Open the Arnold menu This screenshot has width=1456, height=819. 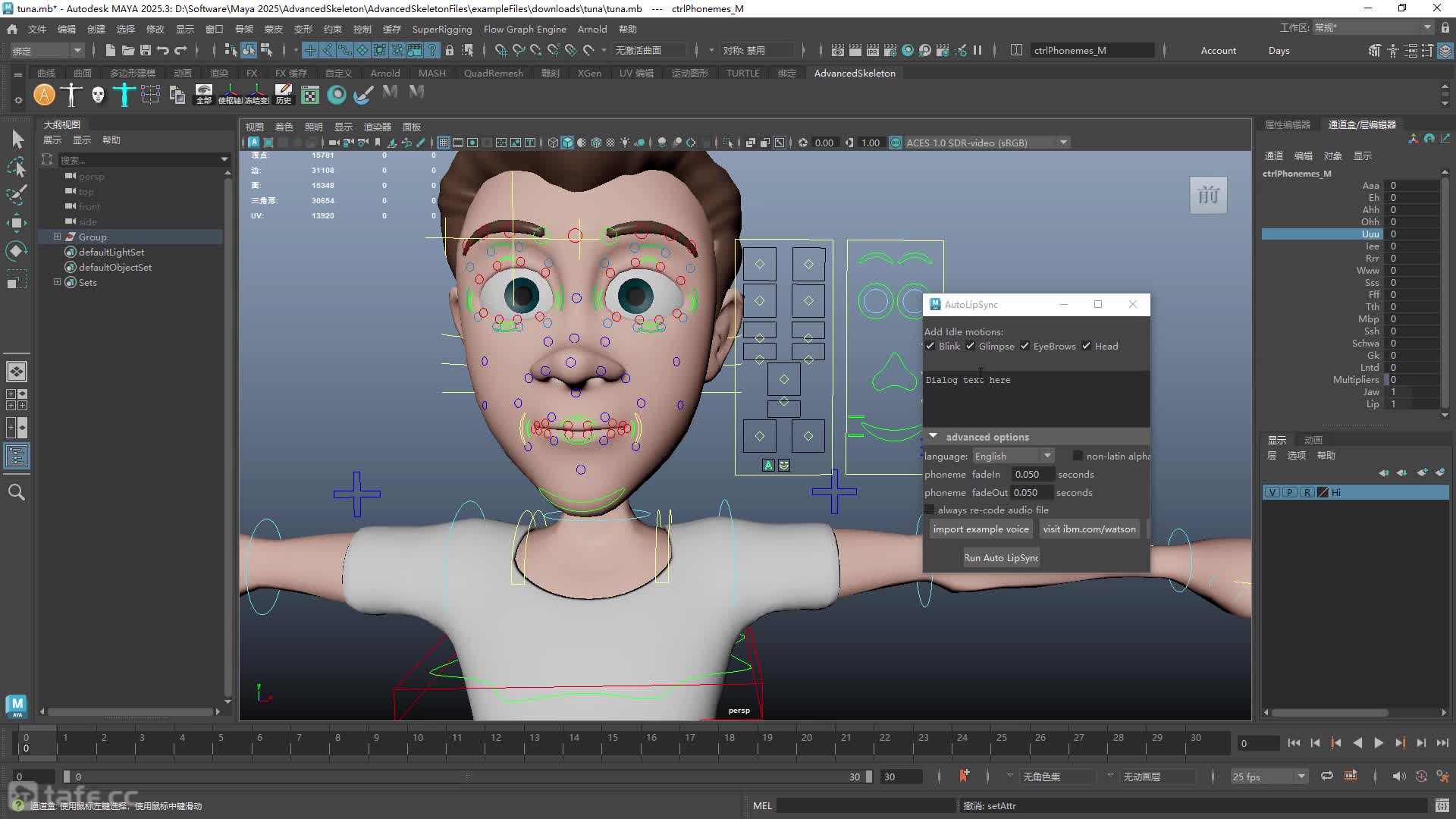tap(591, 29)
